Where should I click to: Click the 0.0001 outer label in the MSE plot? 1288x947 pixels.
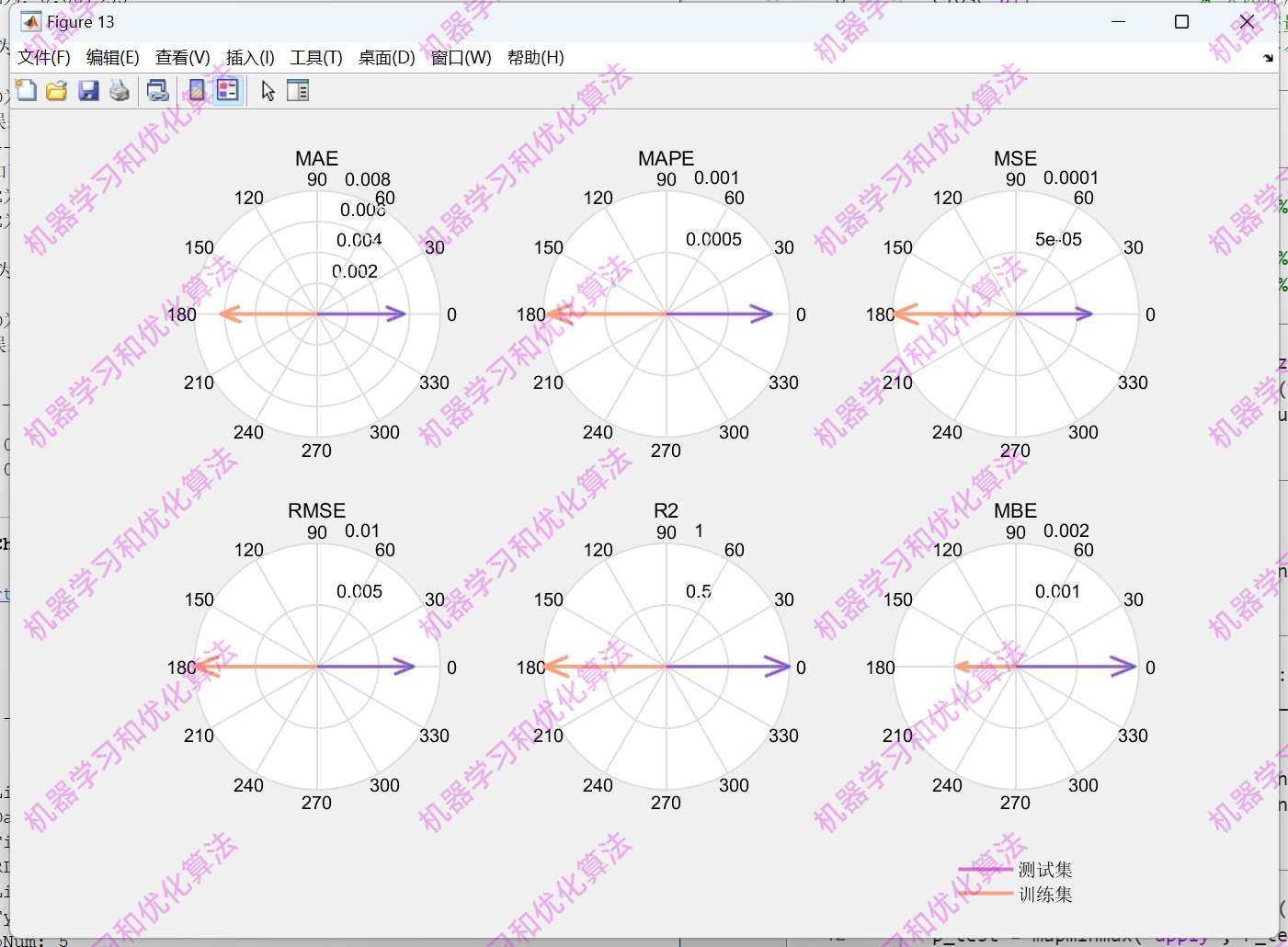(x=1071, y=177)
